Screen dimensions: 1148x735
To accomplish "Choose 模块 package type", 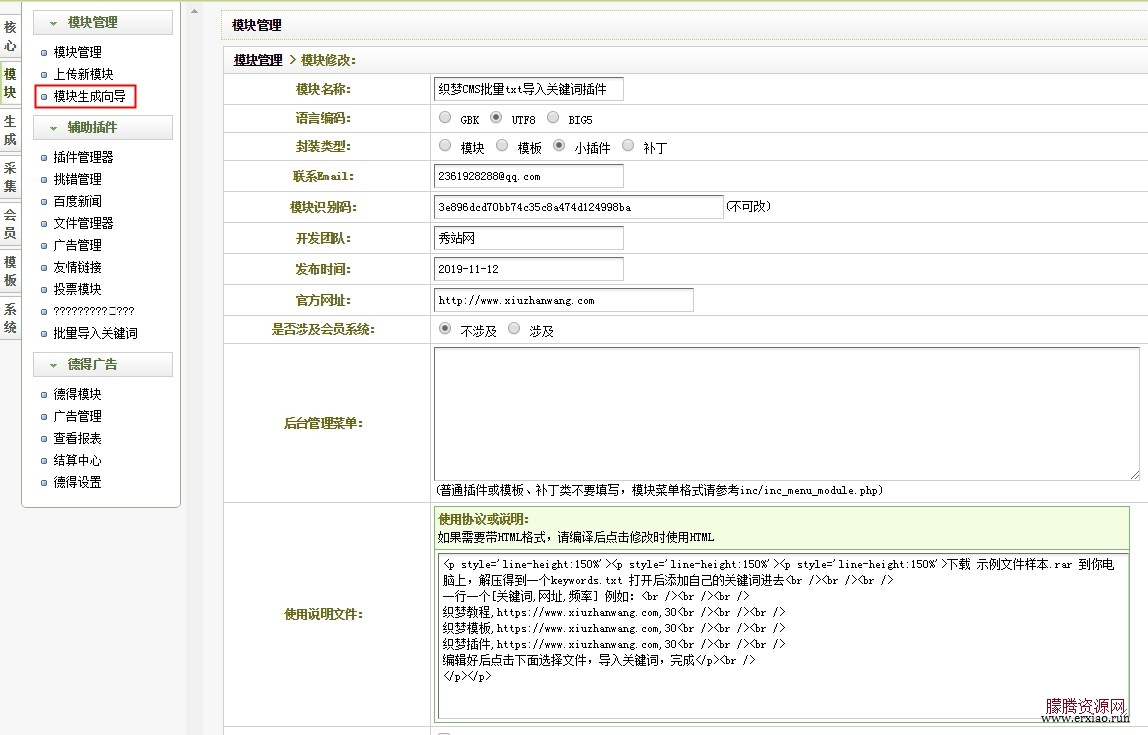I will (445, 146).
